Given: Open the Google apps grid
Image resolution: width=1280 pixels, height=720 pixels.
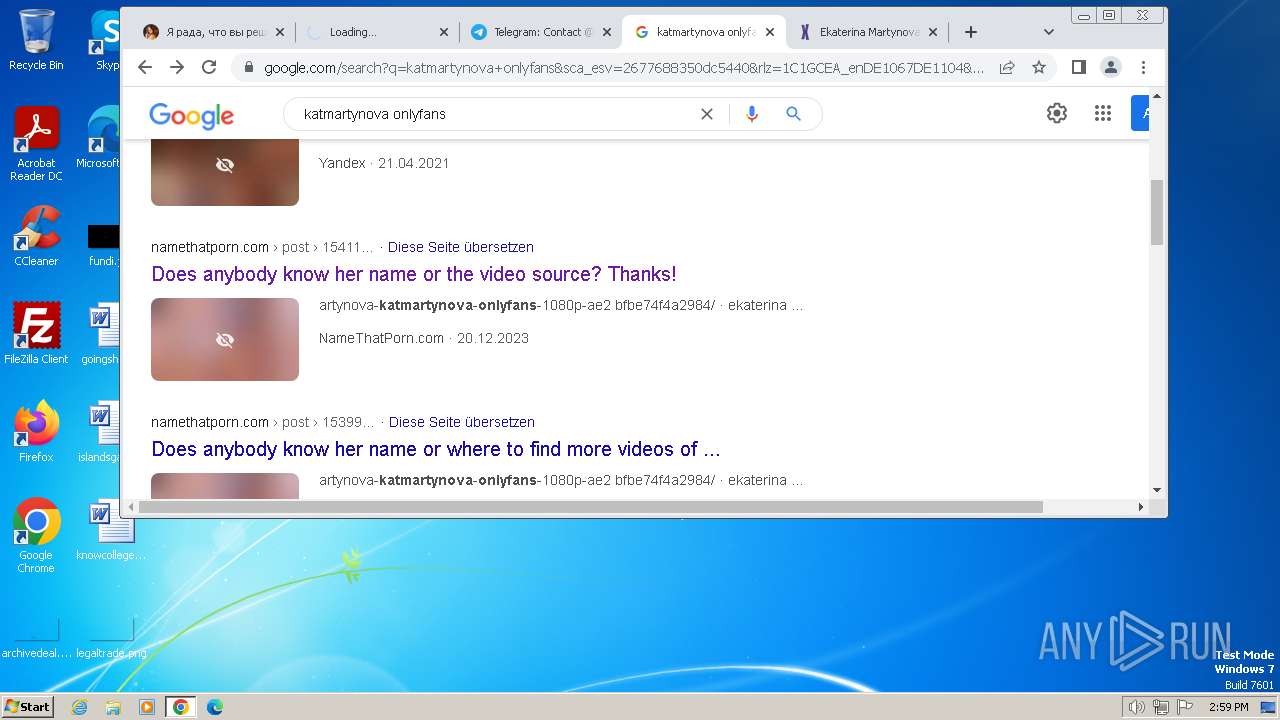Looking at the screenshot, I should [x=1103, y=113].
